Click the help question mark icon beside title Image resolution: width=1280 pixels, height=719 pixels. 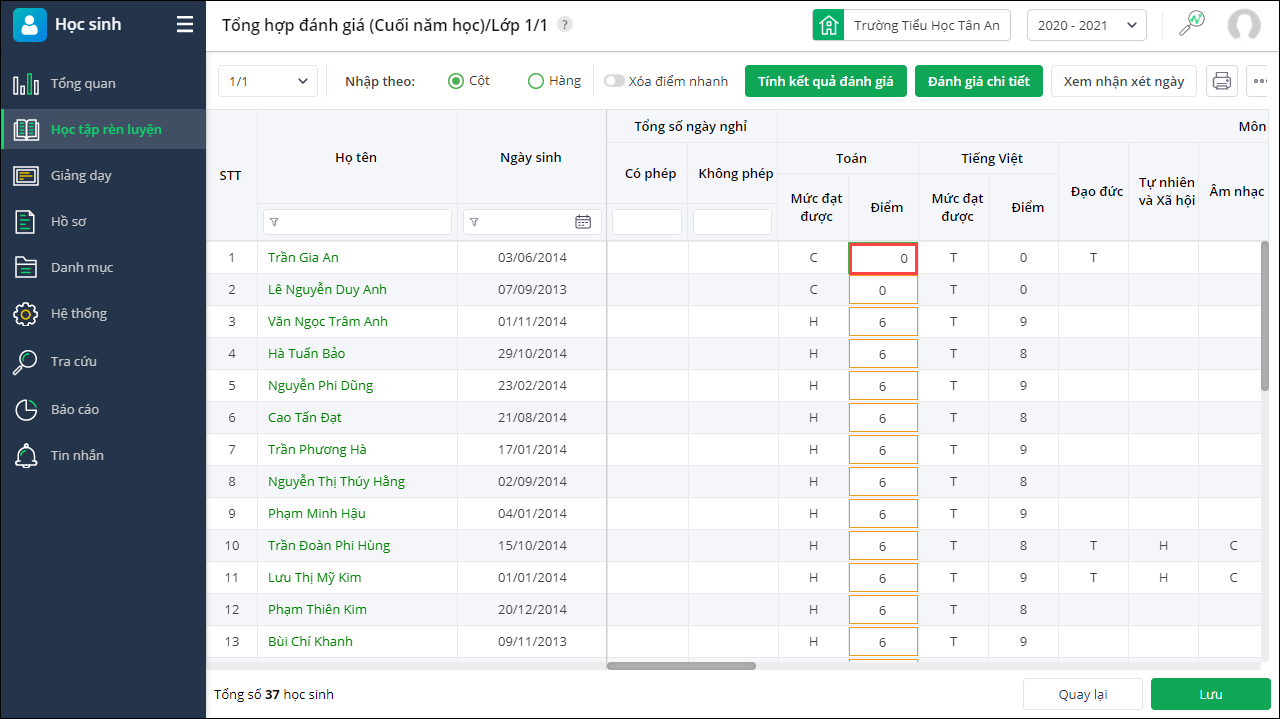[565, 25]
